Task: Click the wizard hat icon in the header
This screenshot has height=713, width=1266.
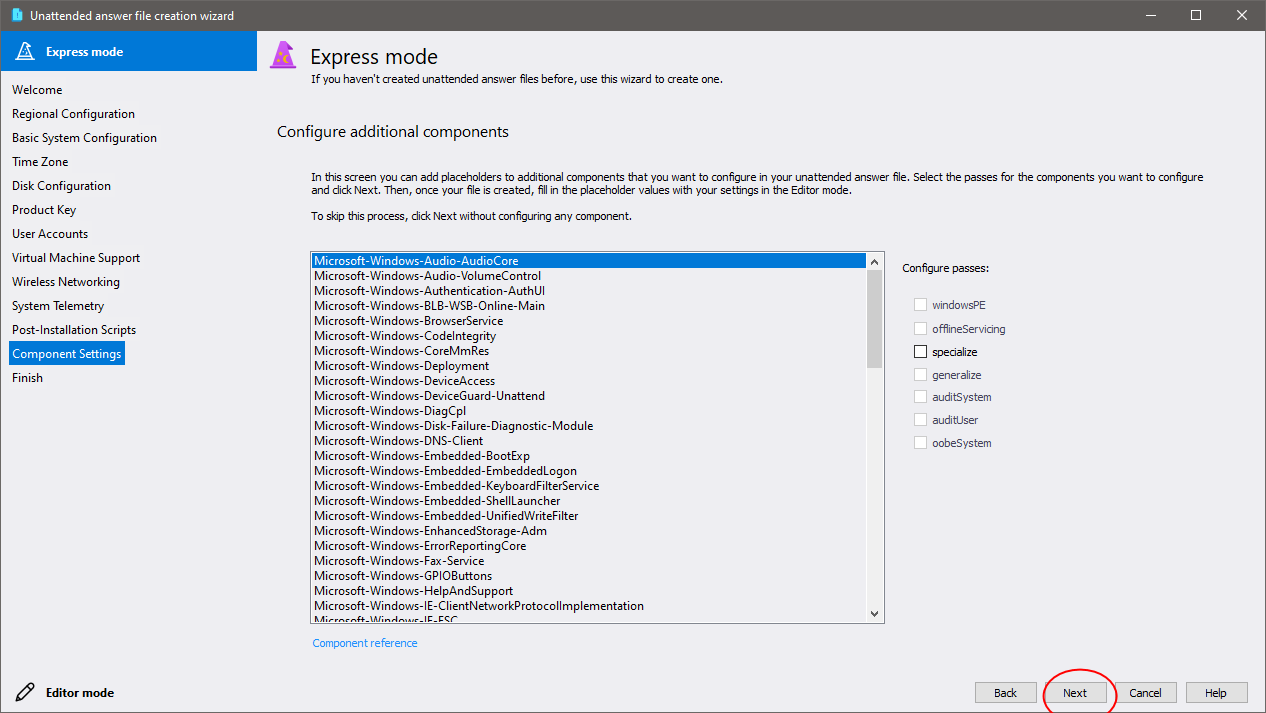Action: [284, 56]
